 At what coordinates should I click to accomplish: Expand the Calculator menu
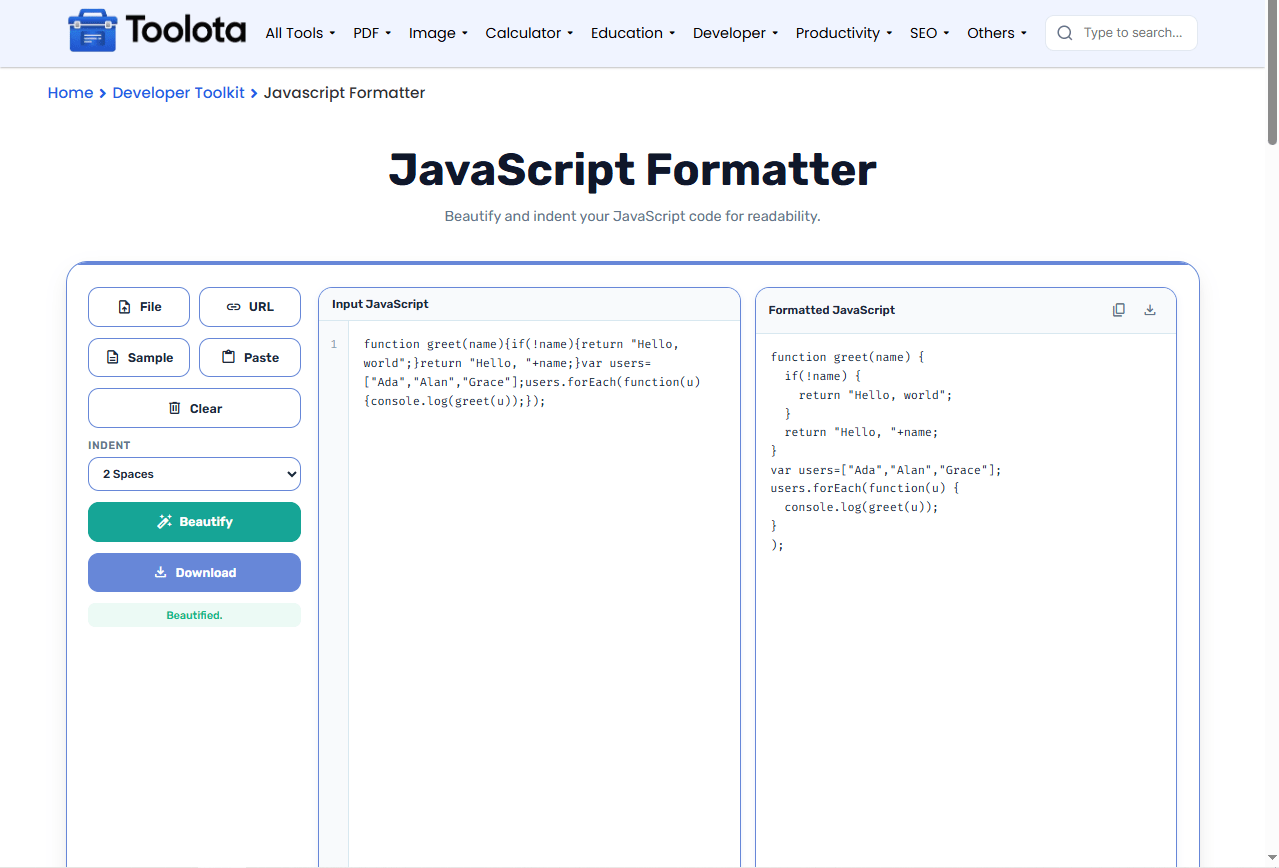click(529, 33)
